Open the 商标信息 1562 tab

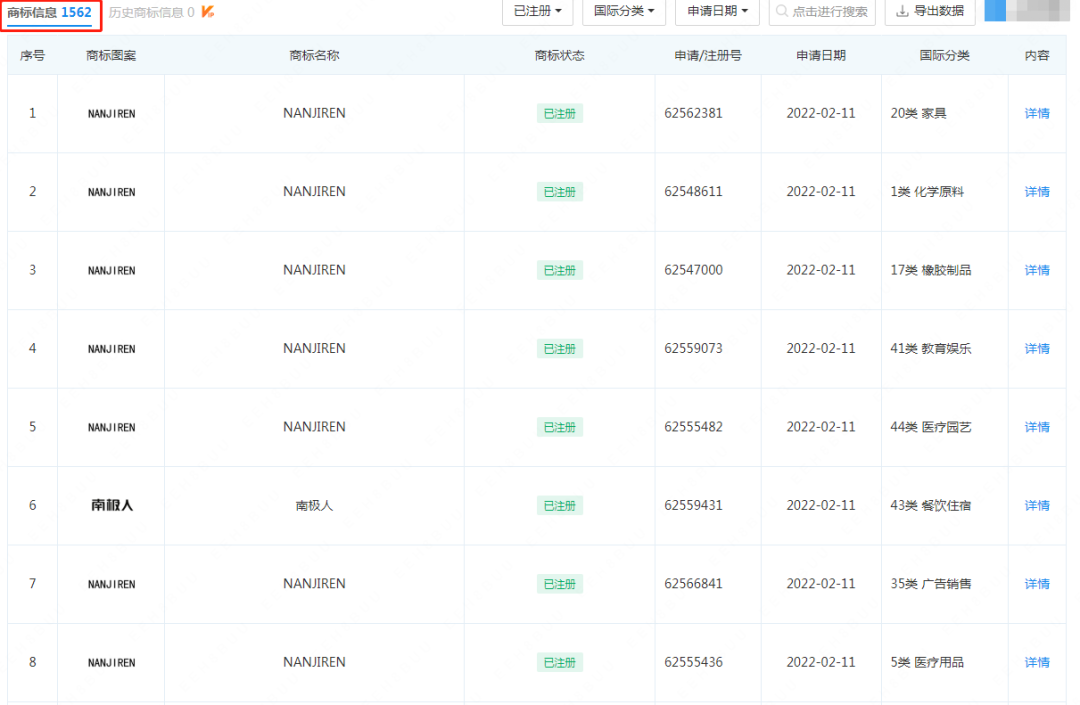point(50,12)
